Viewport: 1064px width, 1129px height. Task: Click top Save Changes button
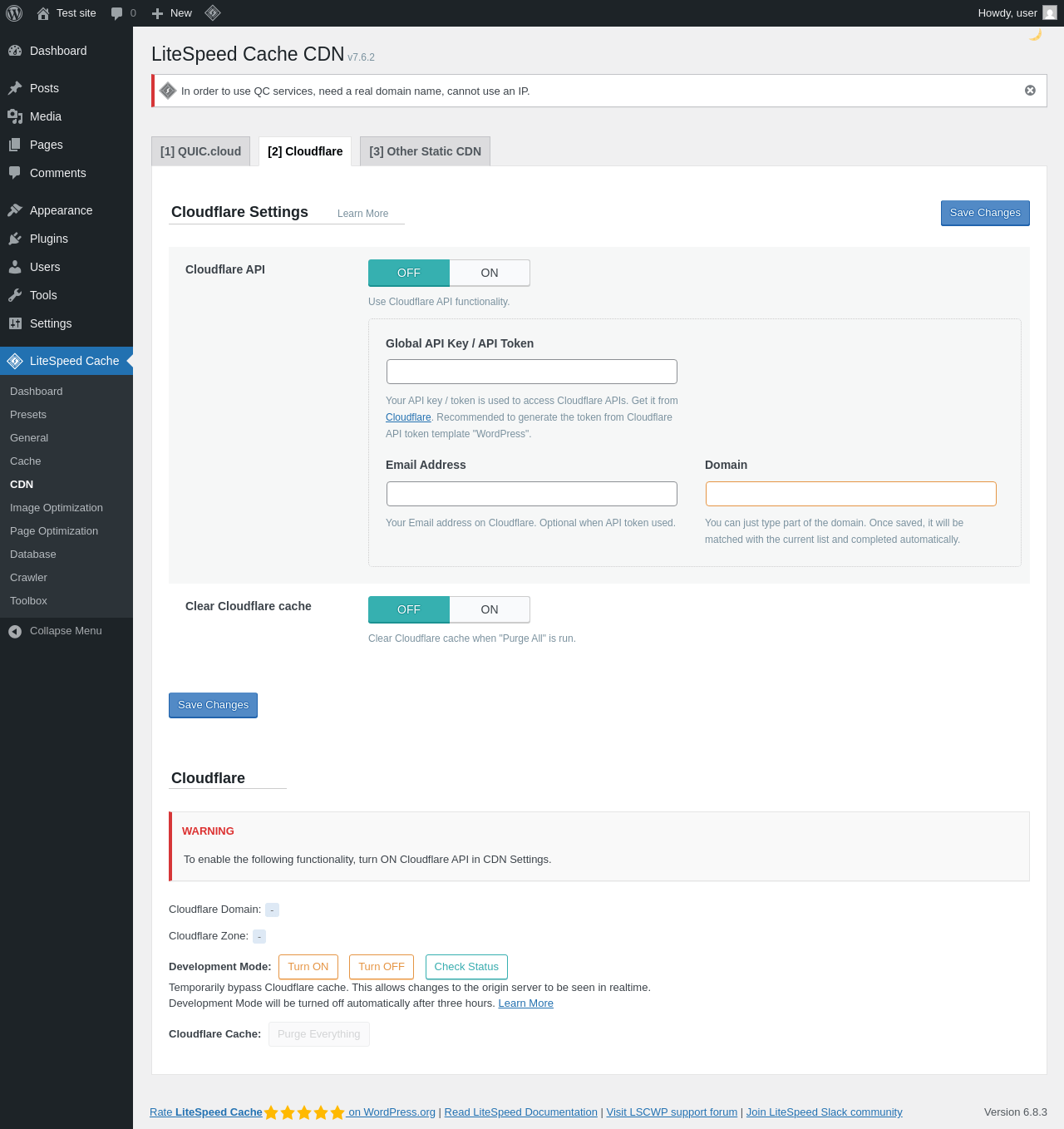tap(985, 213)
